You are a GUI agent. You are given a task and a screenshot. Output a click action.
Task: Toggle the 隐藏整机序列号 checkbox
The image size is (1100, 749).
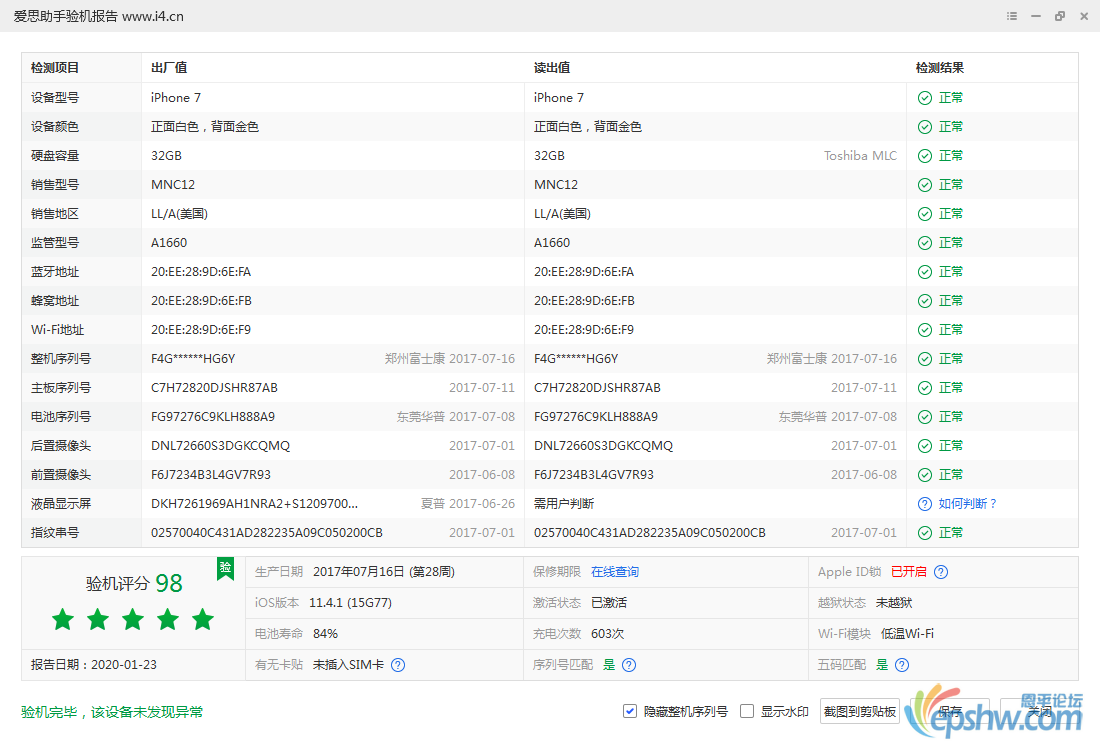click(x=629, y=711)
